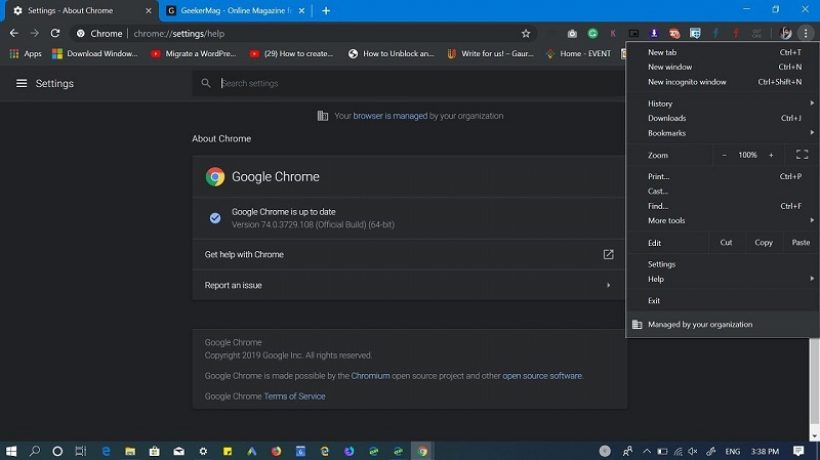Click Get help with Chrome row

click(x=409, y=255)
